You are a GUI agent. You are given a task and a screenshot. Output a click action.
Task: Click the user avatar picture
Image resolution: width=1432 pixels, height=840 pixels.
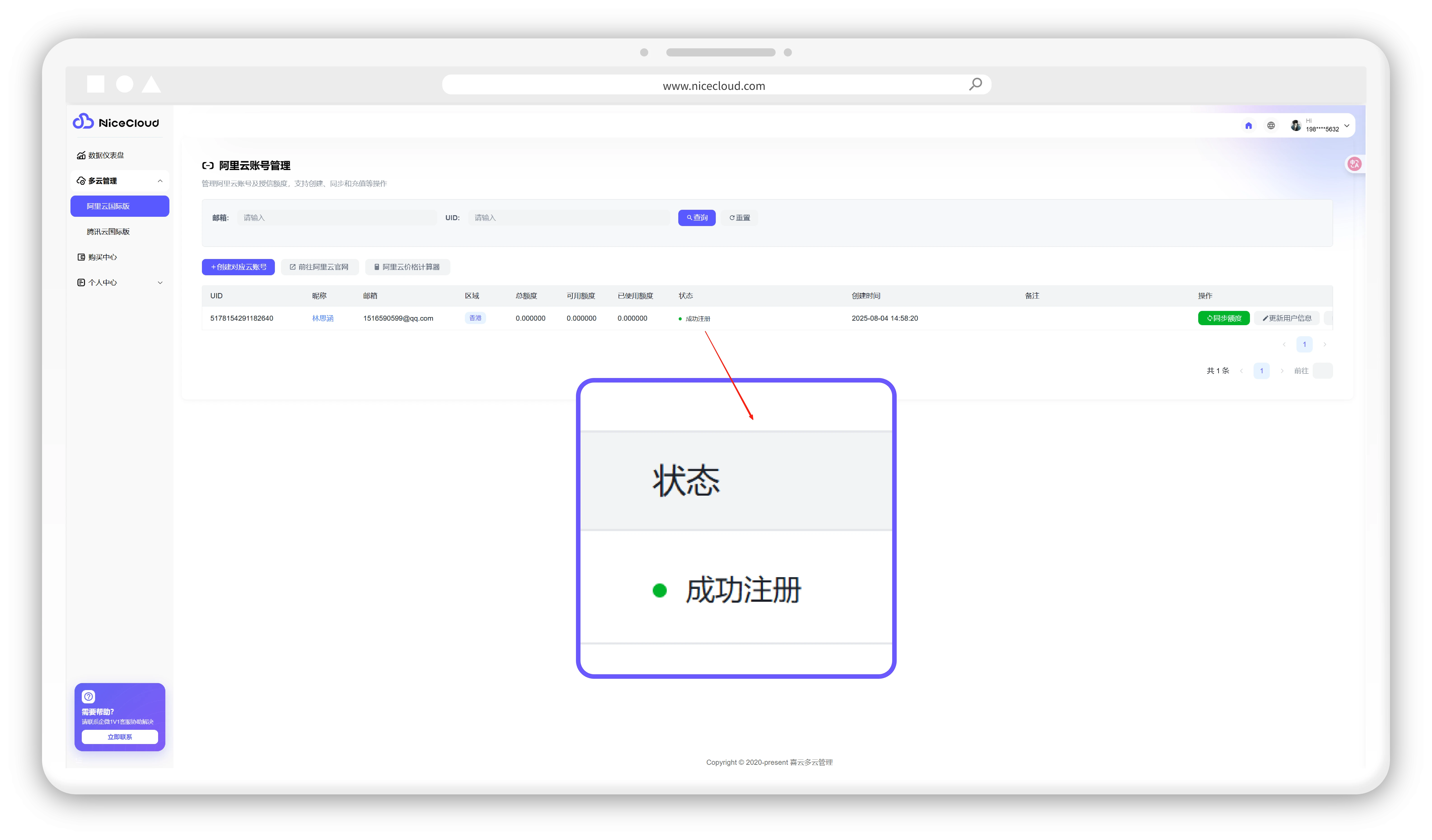(x=1295, y=126)
